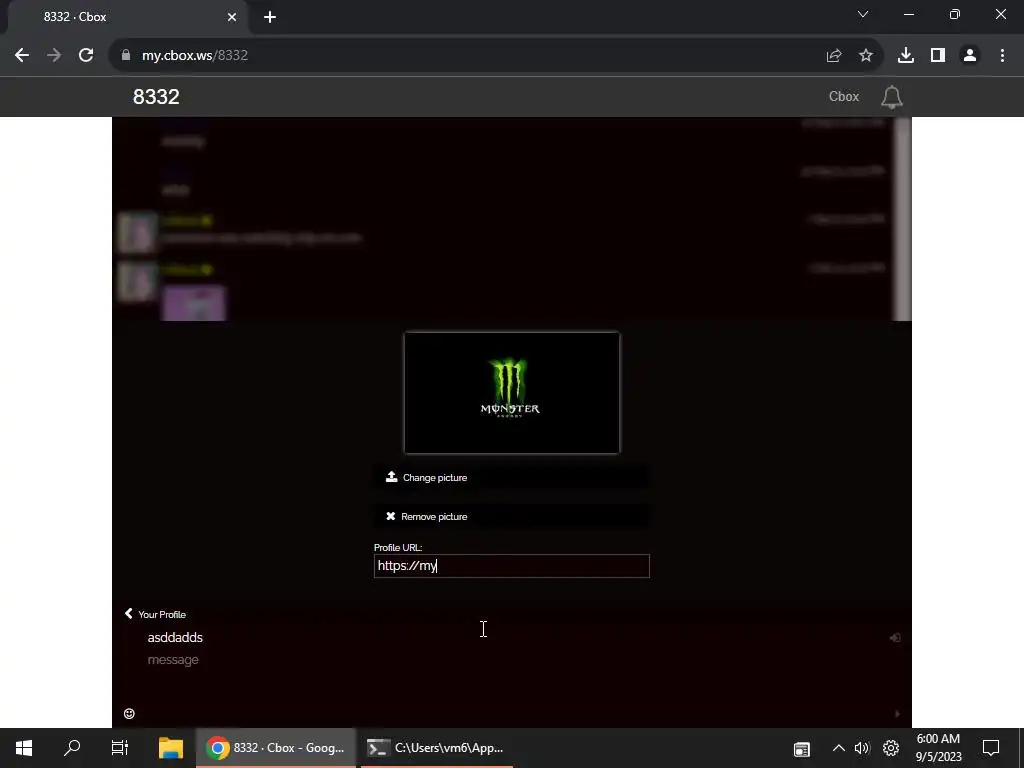This screenshot has width=1024, height=768.
Task: Open the emoji picker
Action: pos(129,714)
